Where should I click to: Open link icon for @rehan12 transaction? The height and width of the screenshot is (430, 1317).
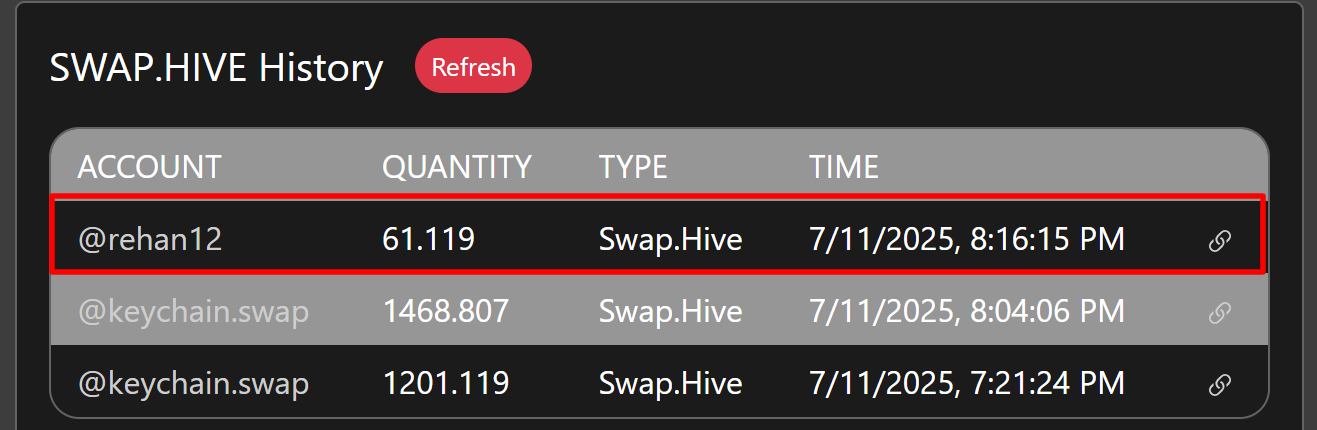pyautogui.click(x=1219, y=241)
